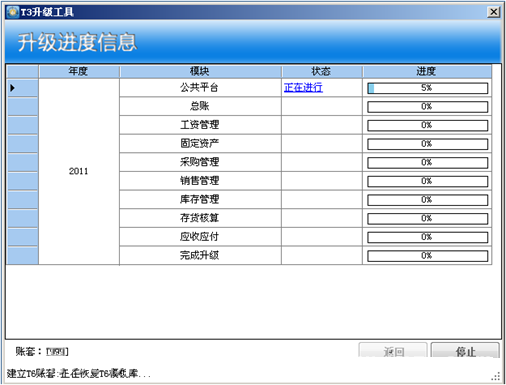The height and width of the screenshot is (385, 506).
Task: Click the 采购管理 progress bar
Action: [x=427, y=163]
